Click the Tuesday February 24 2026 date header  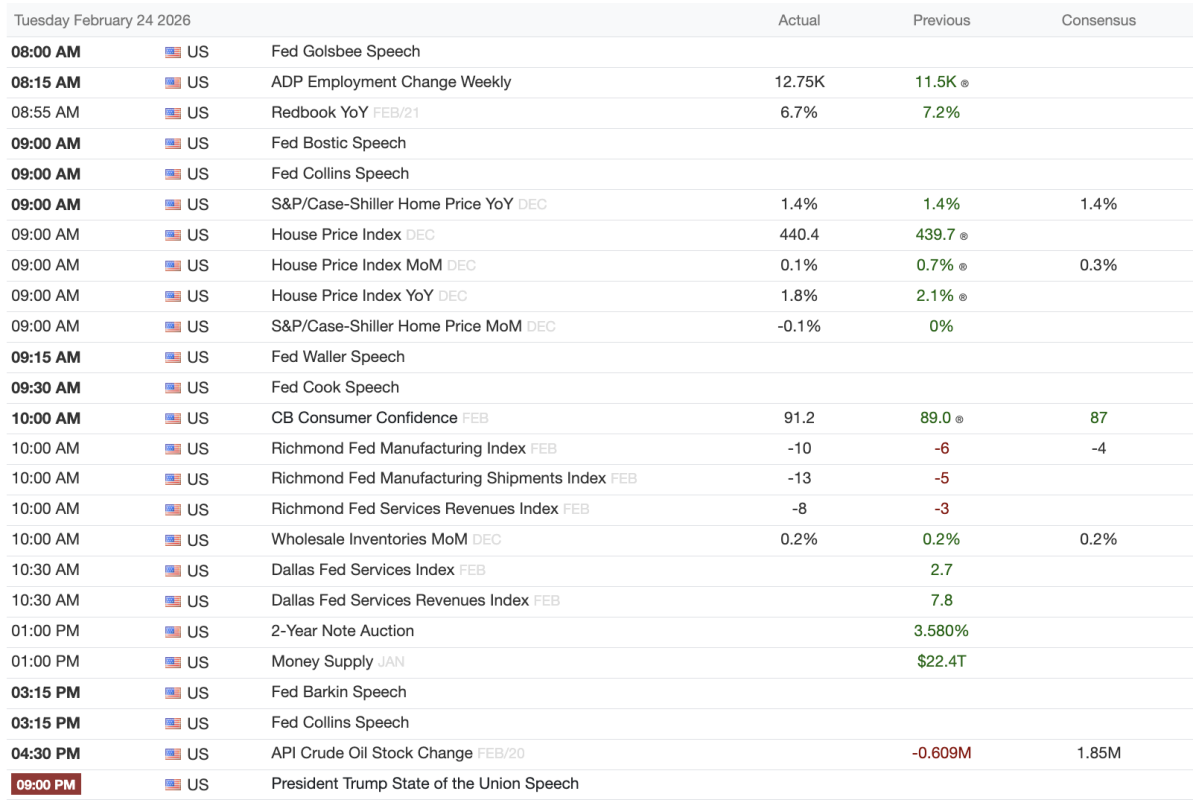click(x=102, y=20)
